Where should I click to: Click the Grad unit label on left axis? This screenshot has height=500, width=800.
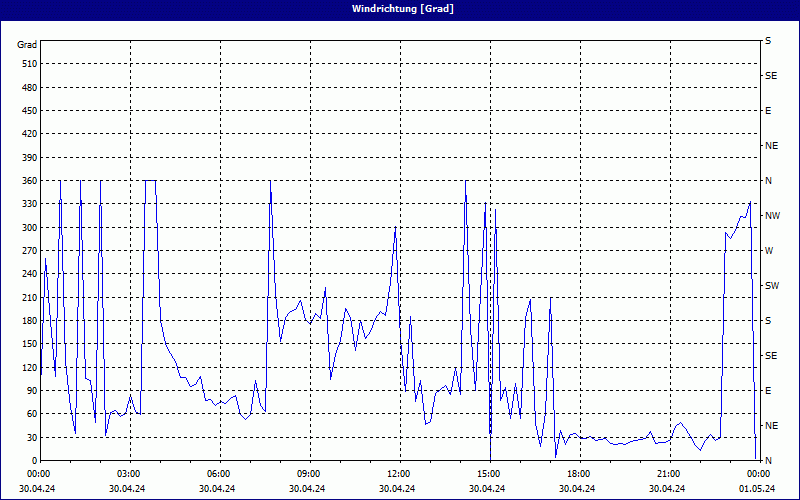click(27, 45)
